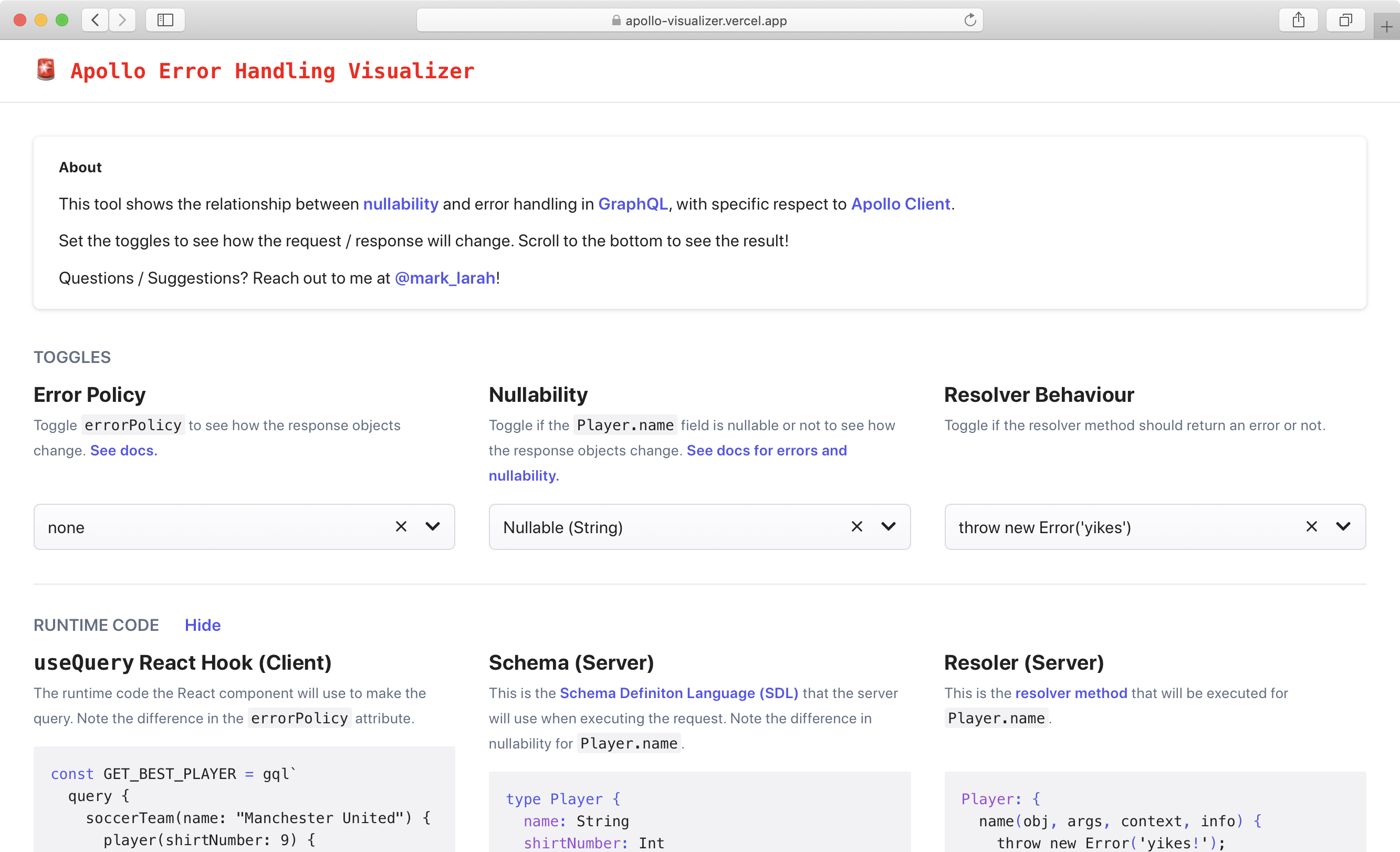Expand the Error Policy dropdown chevron
The image size is (1400, 852).
[x=432, y=527]
